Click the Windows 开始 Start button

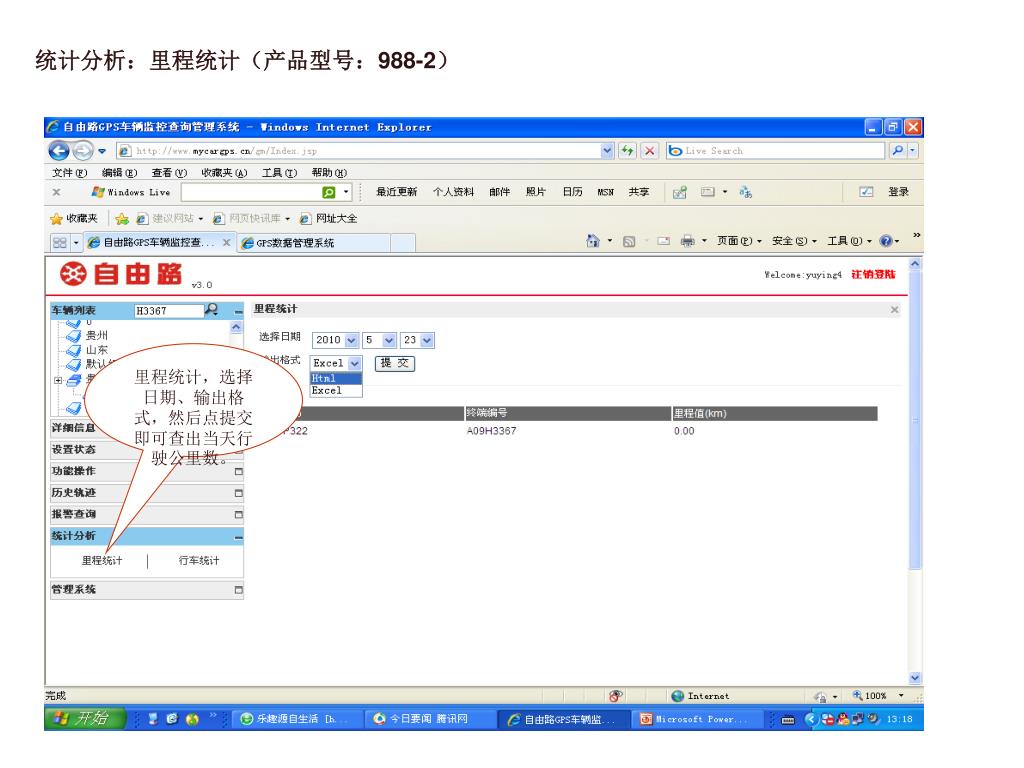coord(86,719)
